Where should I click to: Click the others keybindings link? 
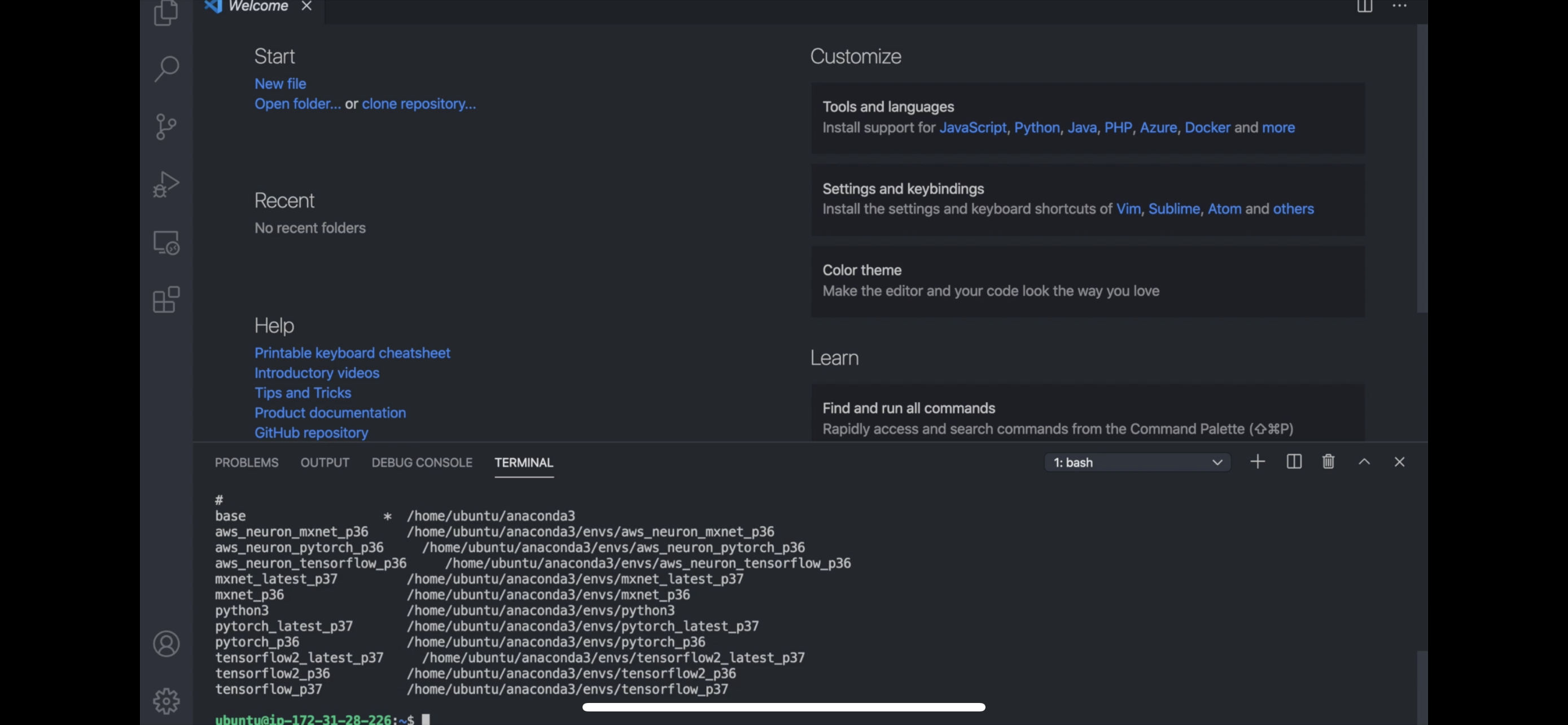[1293, 209]
